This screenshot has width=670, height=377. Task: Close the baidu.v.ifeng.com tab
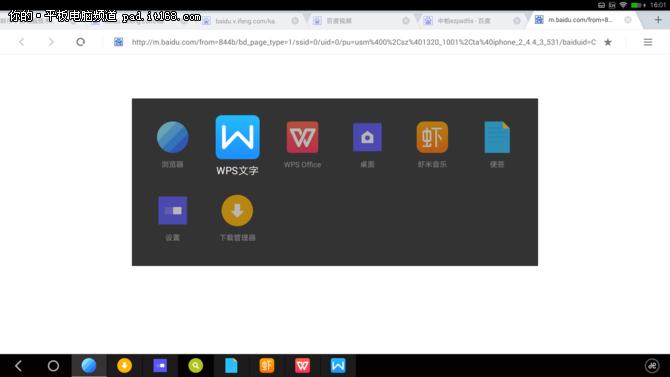point(295,21)
